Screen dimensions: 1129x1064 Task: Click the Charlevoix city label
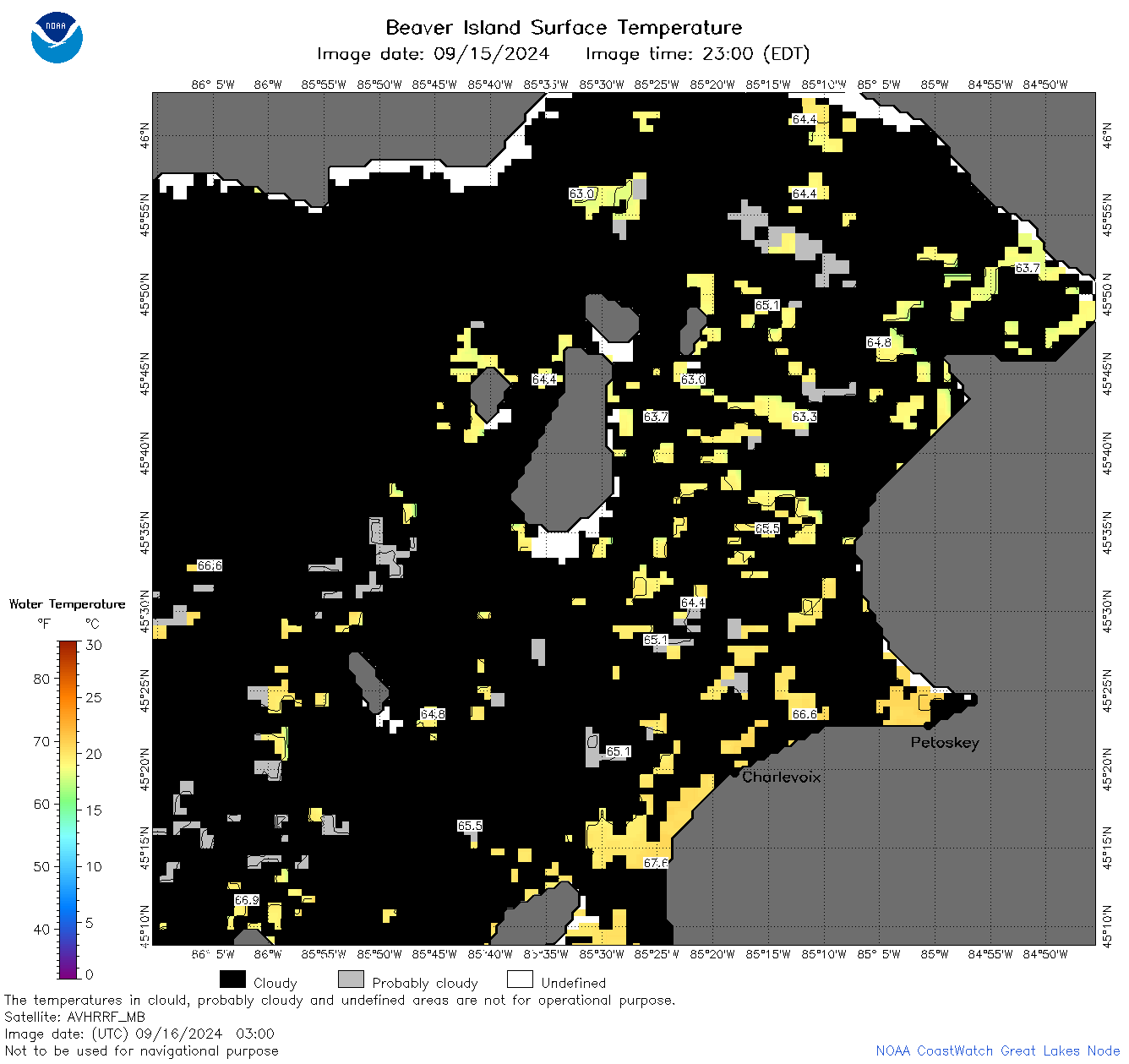(781, 777)
